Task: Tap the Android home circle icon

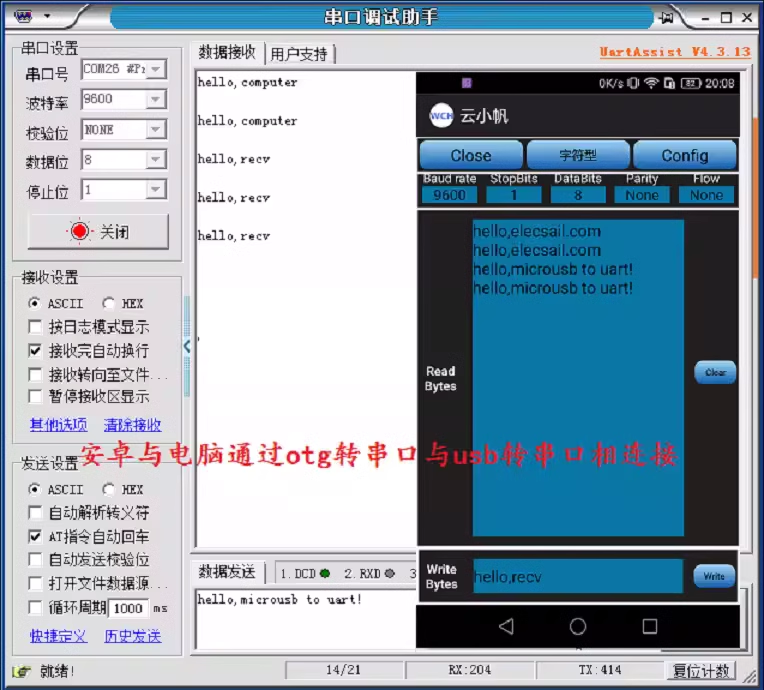Action: pyautogui.click(x=578, y=626)
